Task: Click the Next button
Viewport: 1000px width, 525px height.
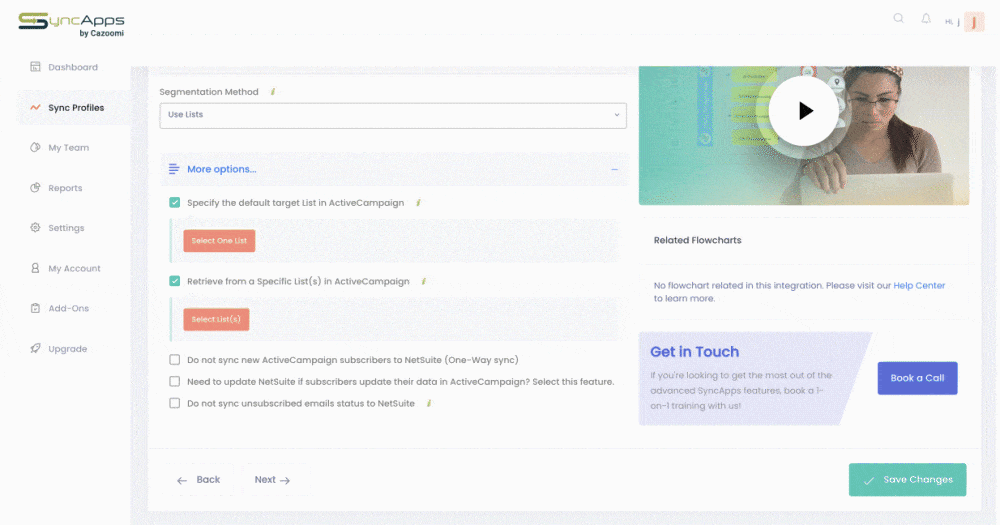Action: click(x=272, y=480)
